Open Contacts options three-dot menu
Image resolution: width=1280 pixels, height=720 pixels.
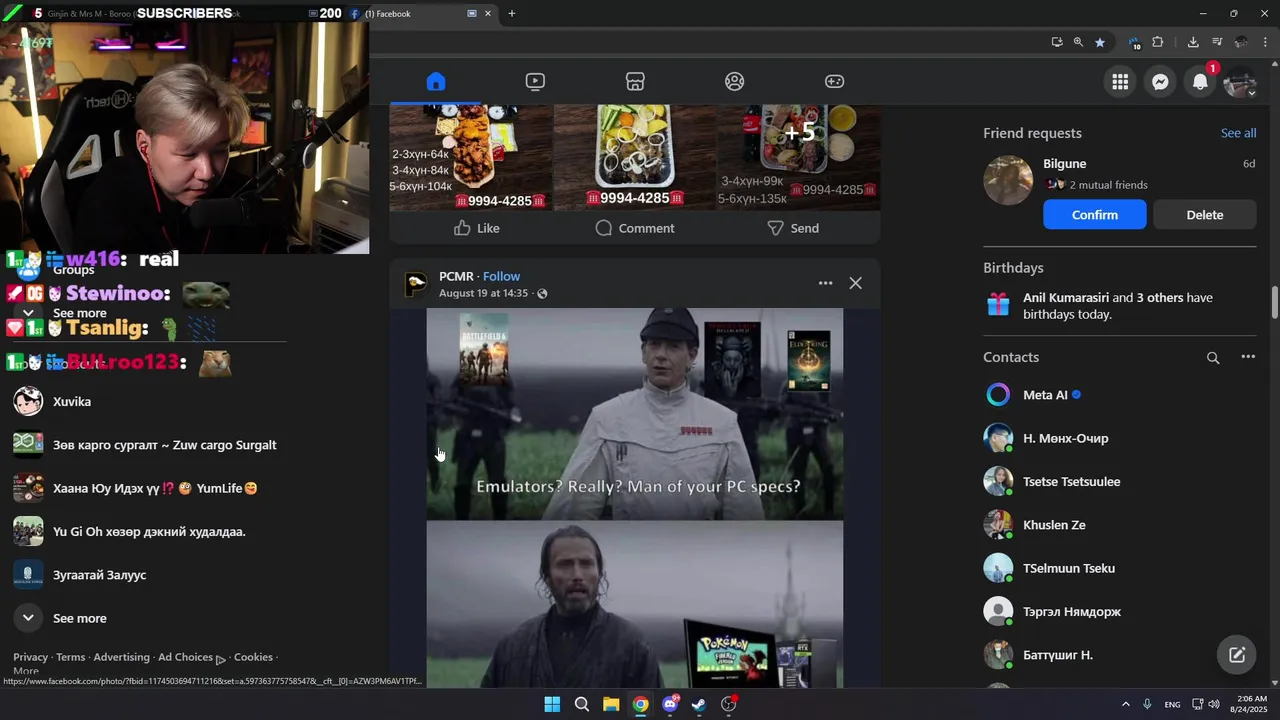pos(1248,357)
